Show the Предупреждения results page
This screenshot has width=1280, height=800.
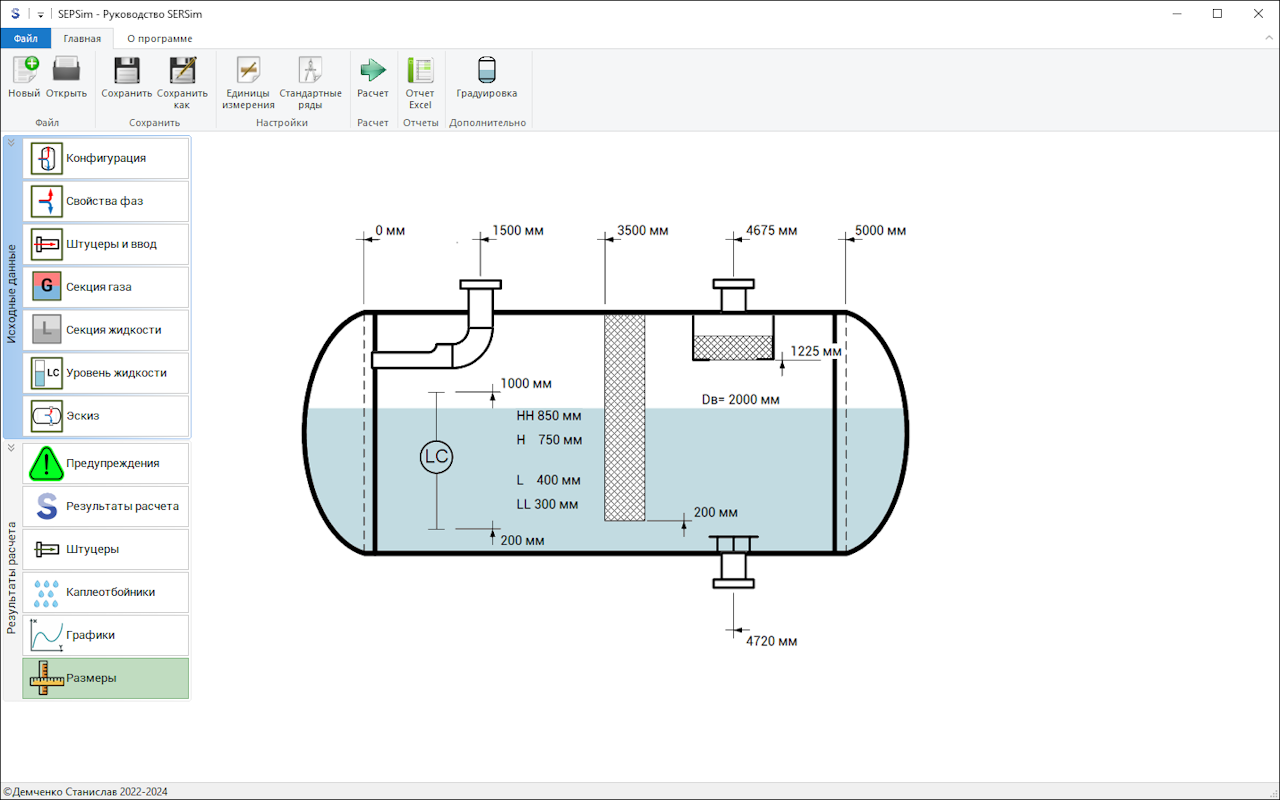(x=106, y=464)
